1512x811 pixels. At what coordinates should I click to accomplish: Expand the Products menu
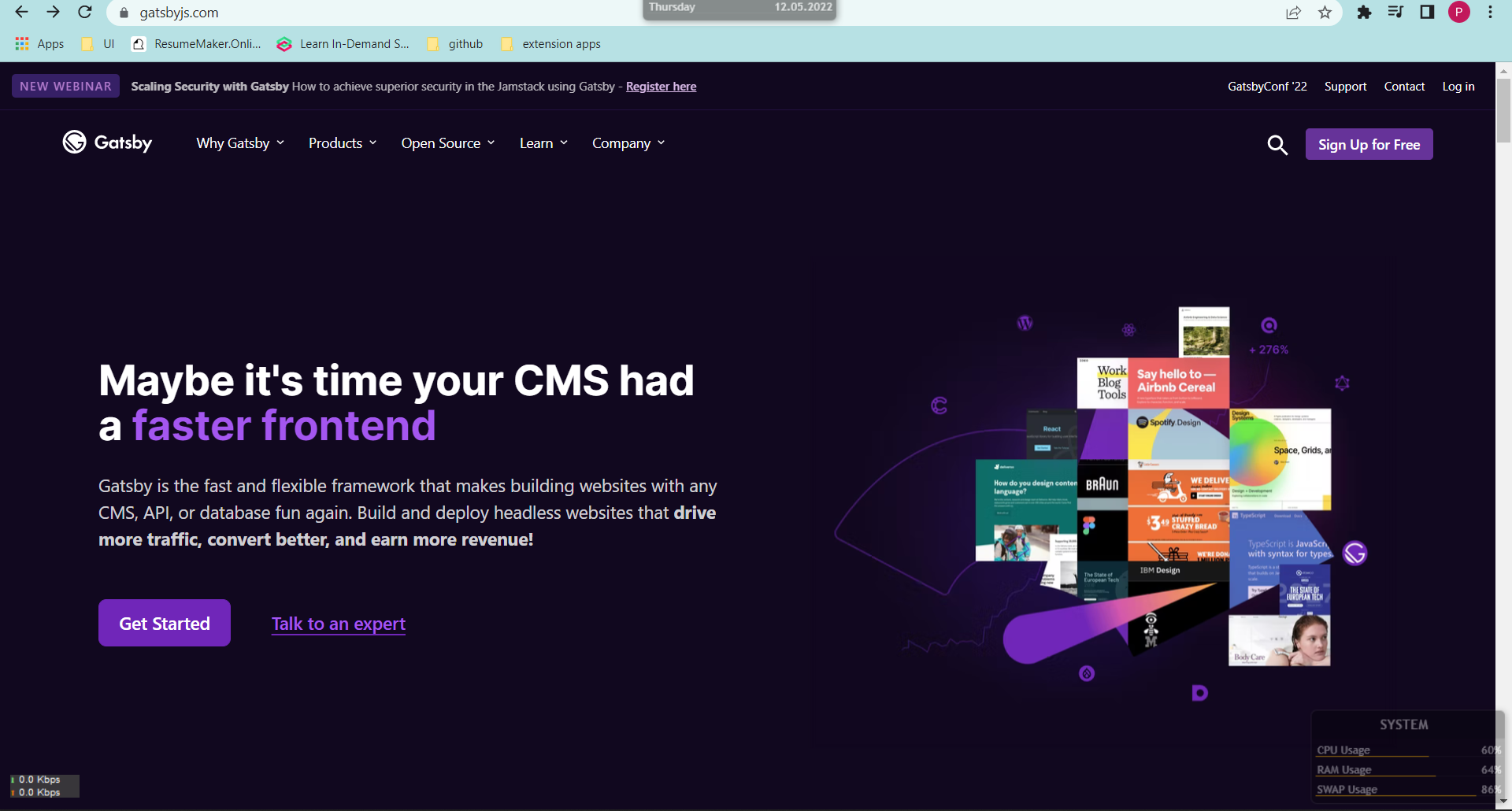pos(343,143)
